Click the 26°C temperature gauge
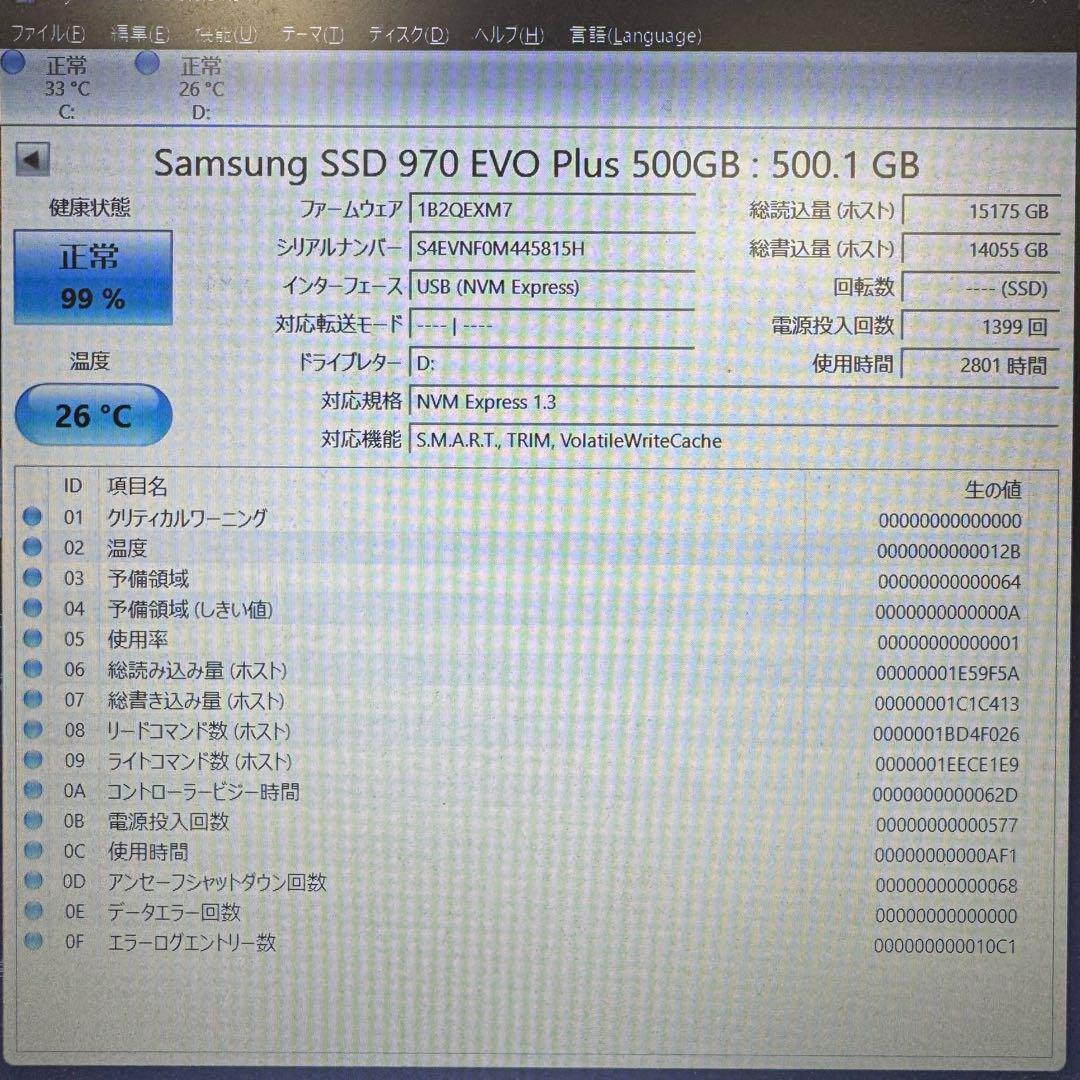1080x1080 pixels. 93,415
